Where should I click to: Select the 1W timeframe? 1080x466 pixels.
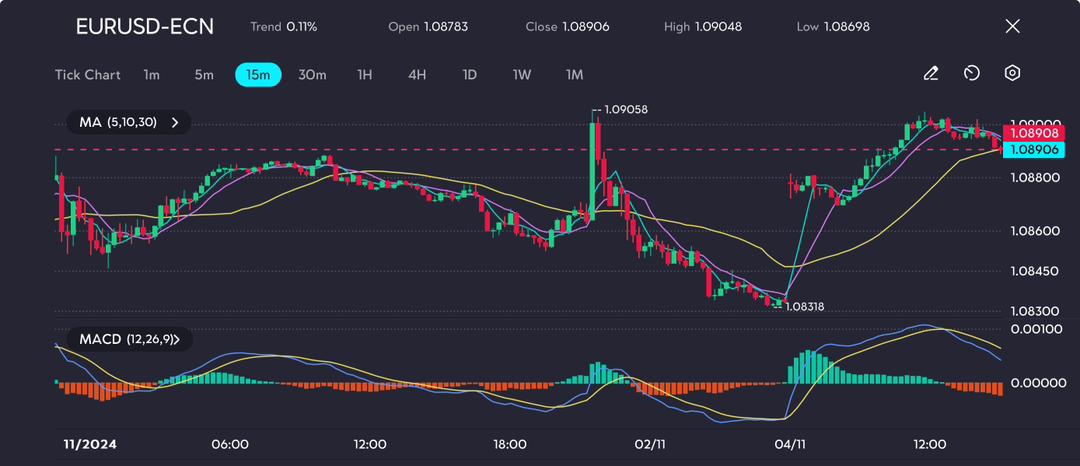click(x=521, y=74)
